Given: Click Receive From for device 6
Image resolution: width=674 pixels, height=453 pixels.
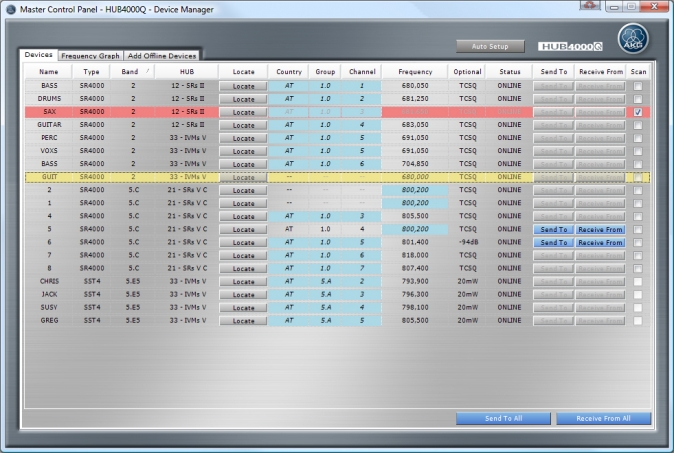Looking at the screenshot, I should pyautogui.click(x=600, y=242).
